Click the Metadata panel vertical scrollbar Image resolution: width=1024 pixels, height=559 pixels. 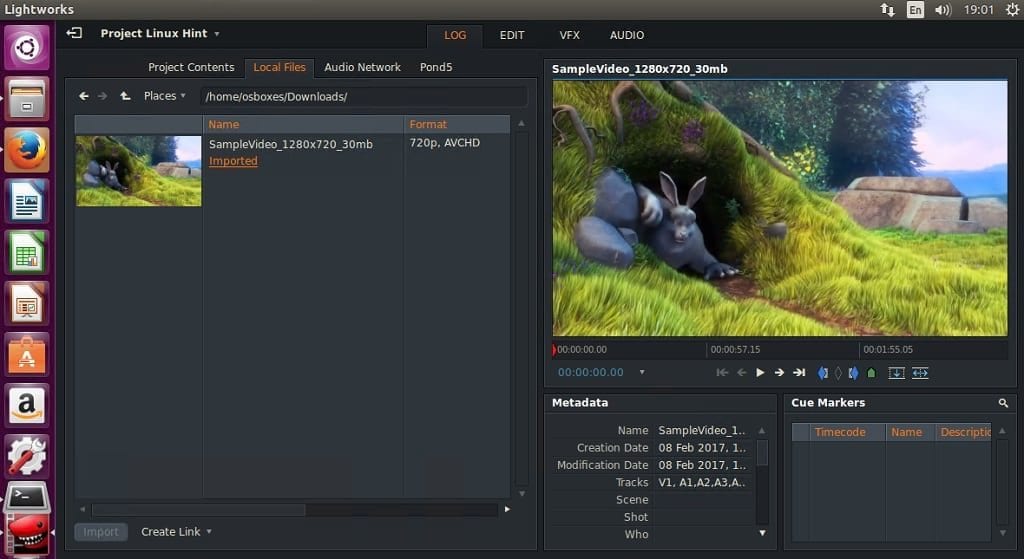(762, 453)
